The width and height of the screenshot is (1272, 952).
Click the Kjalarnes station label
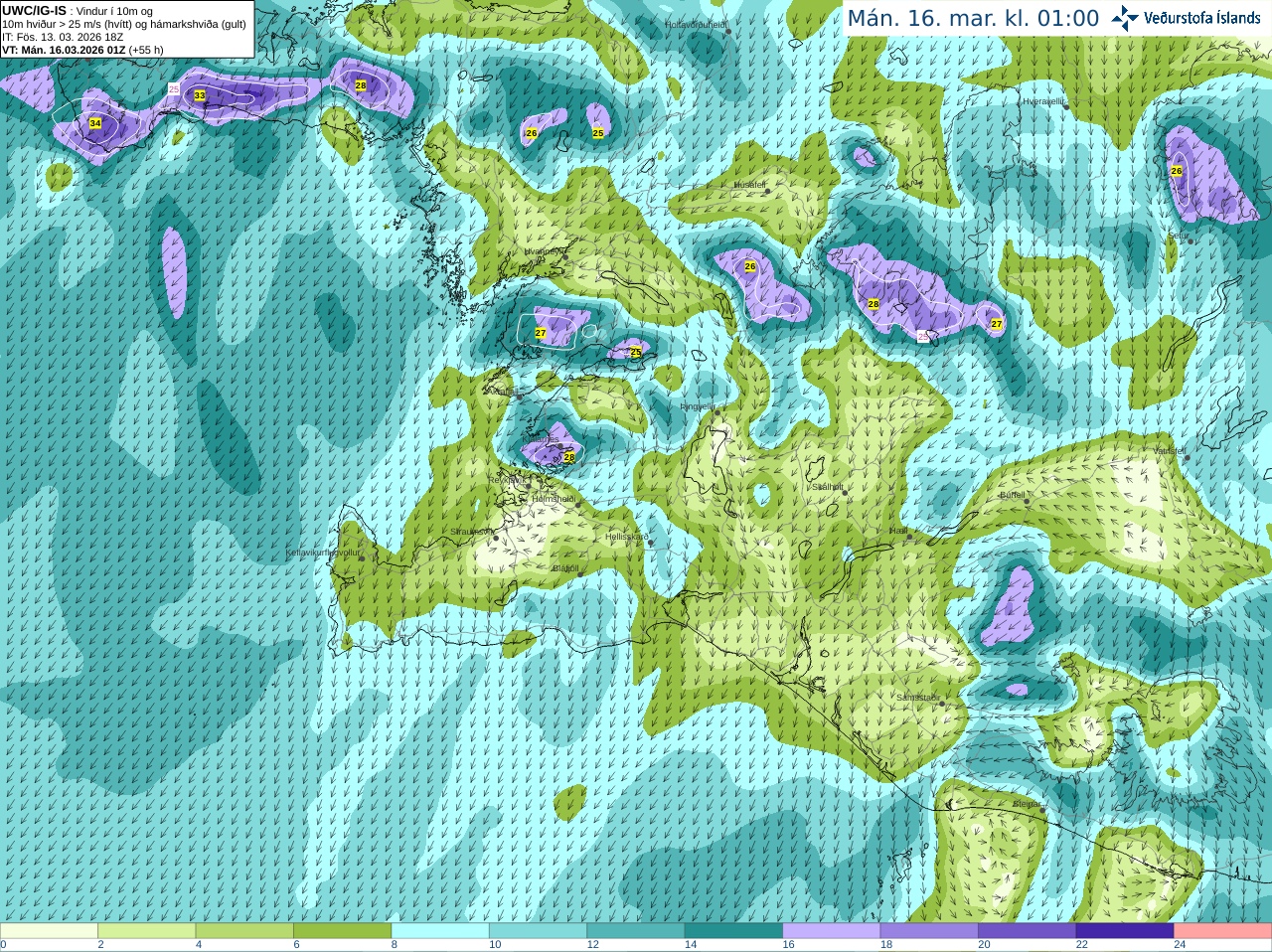543,438
